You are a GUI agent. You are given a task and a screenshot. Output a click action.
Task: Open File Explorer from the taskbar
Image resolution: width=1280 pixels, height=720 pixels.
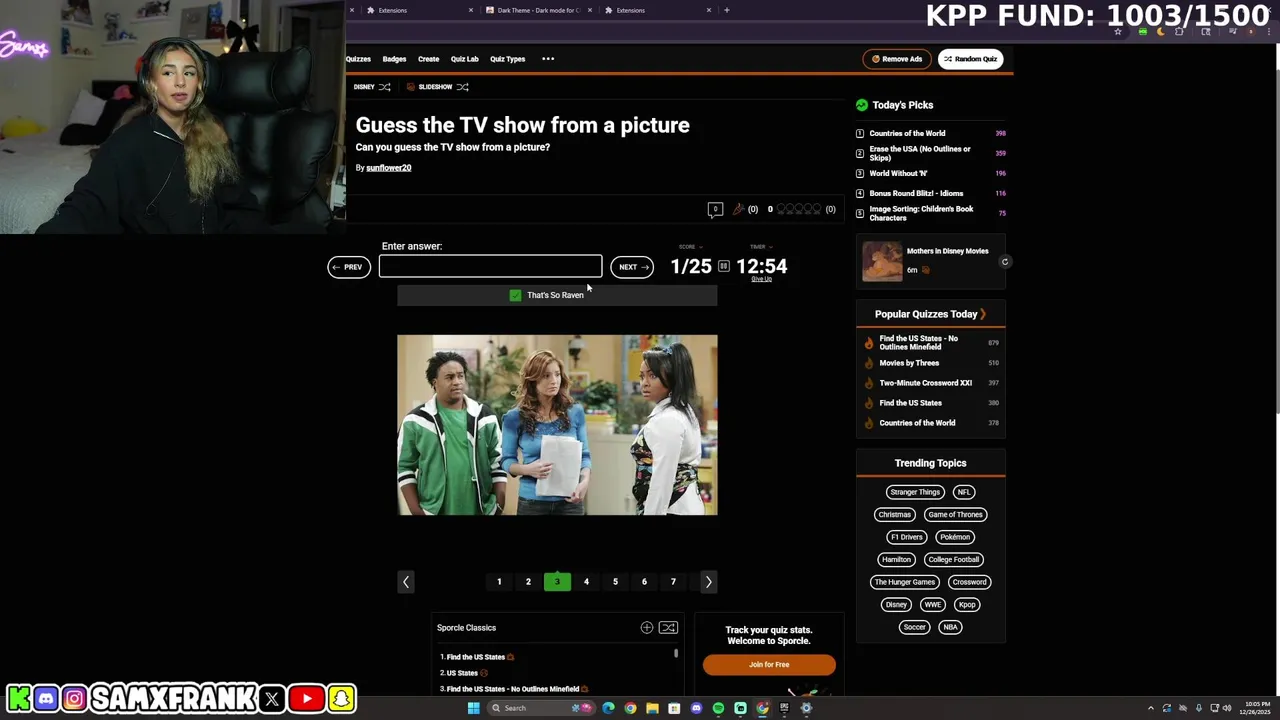point(652,708)
